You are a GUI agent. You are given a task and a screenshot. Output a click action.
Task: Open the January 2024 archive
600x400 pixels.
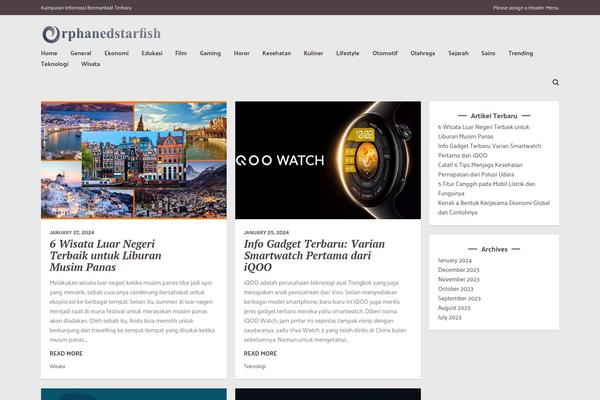click(455, 260)
